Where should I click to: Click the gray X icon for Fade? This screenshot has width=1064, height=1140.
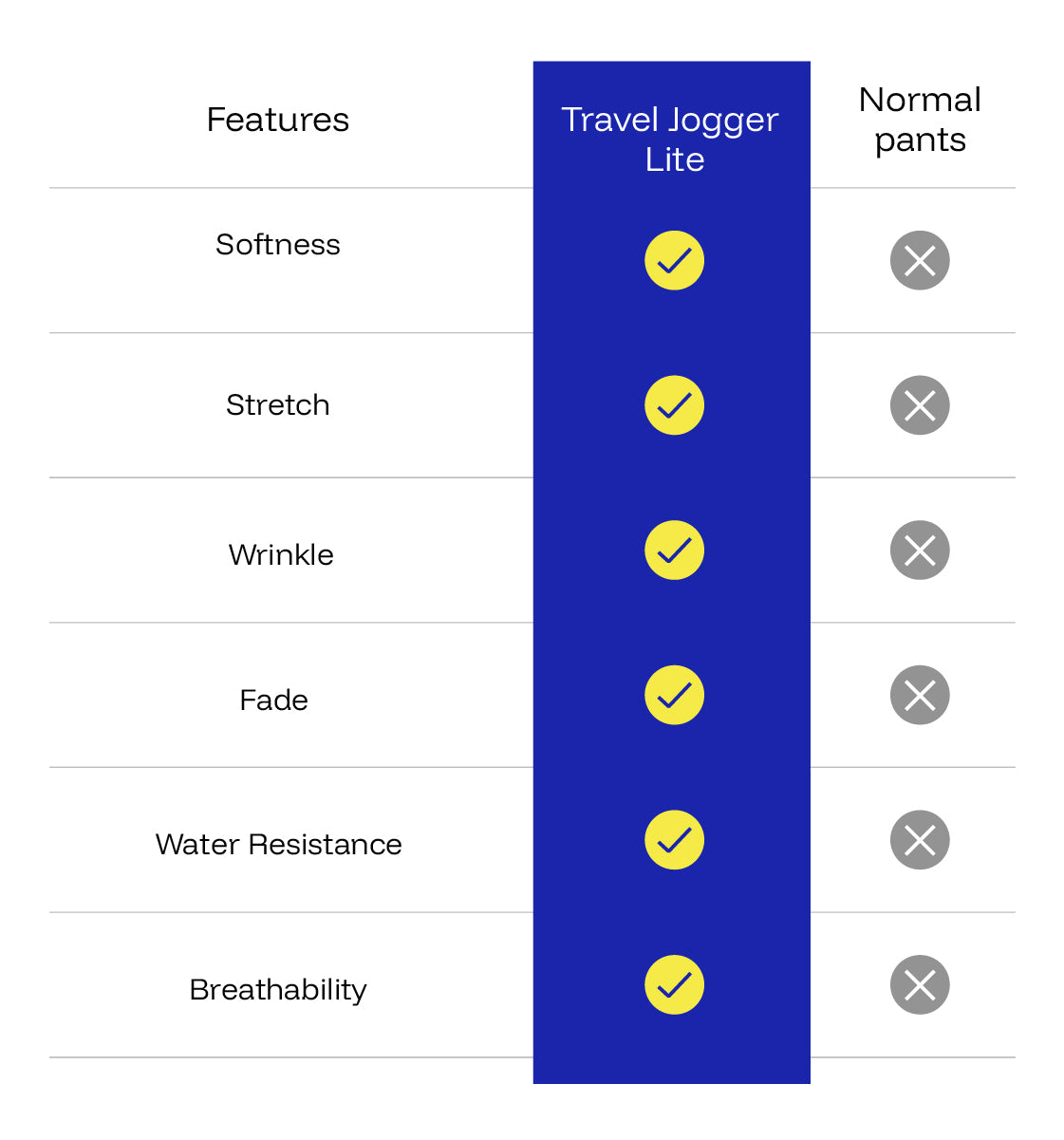point(920,695)
